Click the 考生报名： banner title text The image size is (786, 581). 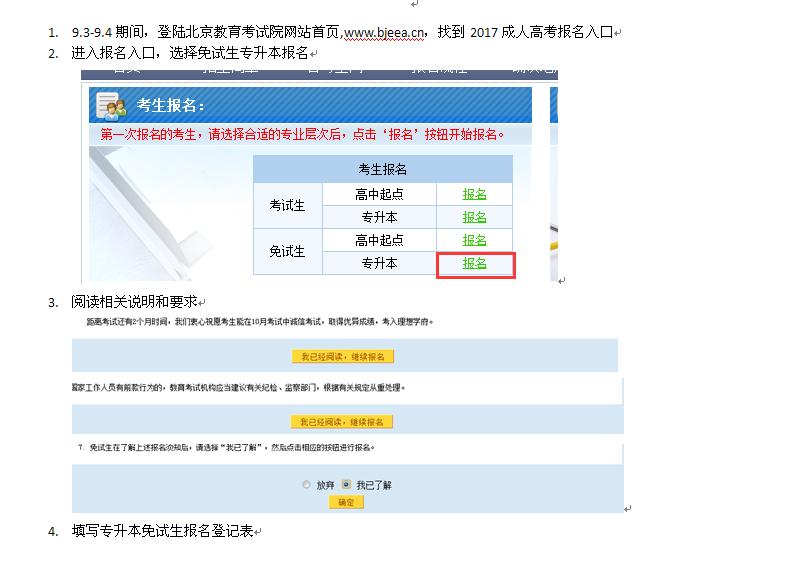coord(170,106)
